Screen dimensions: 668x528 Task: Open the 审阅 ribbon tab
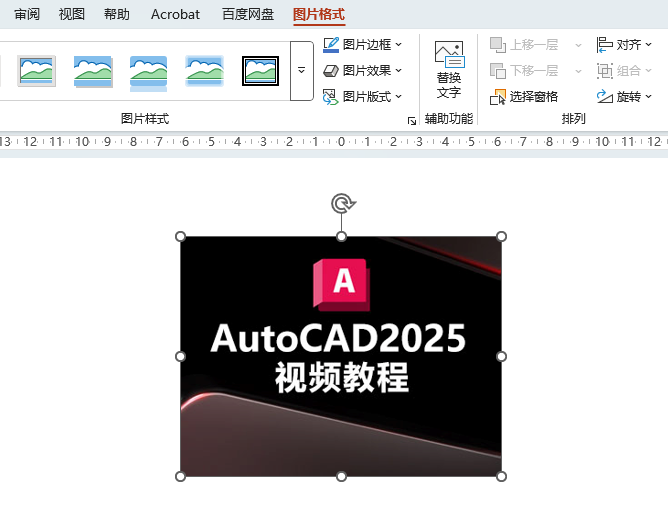coord(27,14)
